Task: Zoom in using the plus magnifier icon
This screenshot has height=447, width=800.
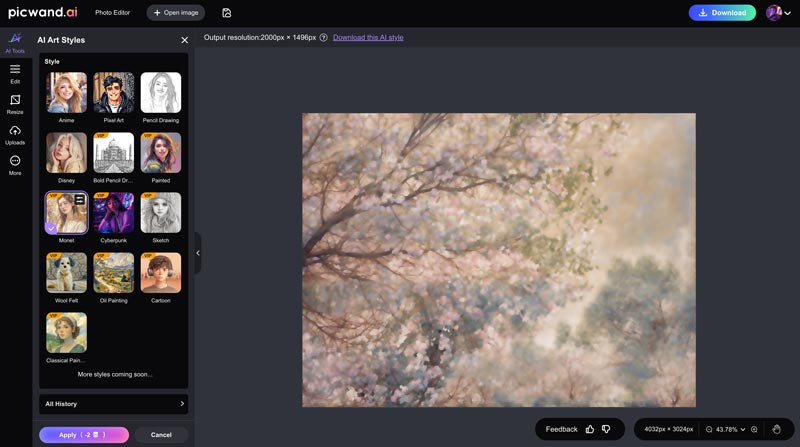Action: point(754,430)
